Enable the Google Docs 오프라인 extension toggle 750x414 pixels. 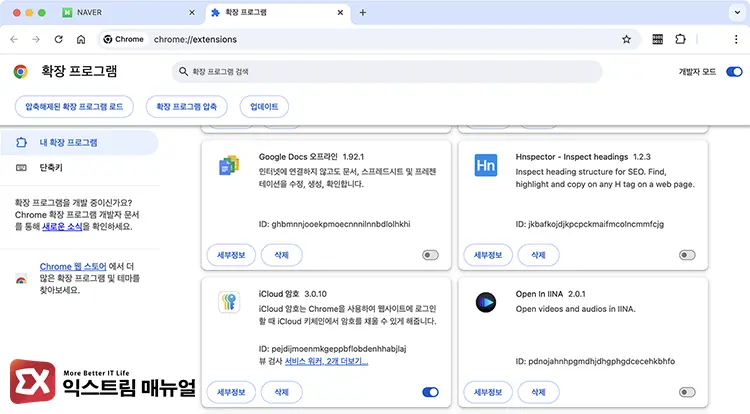[430, 255]
